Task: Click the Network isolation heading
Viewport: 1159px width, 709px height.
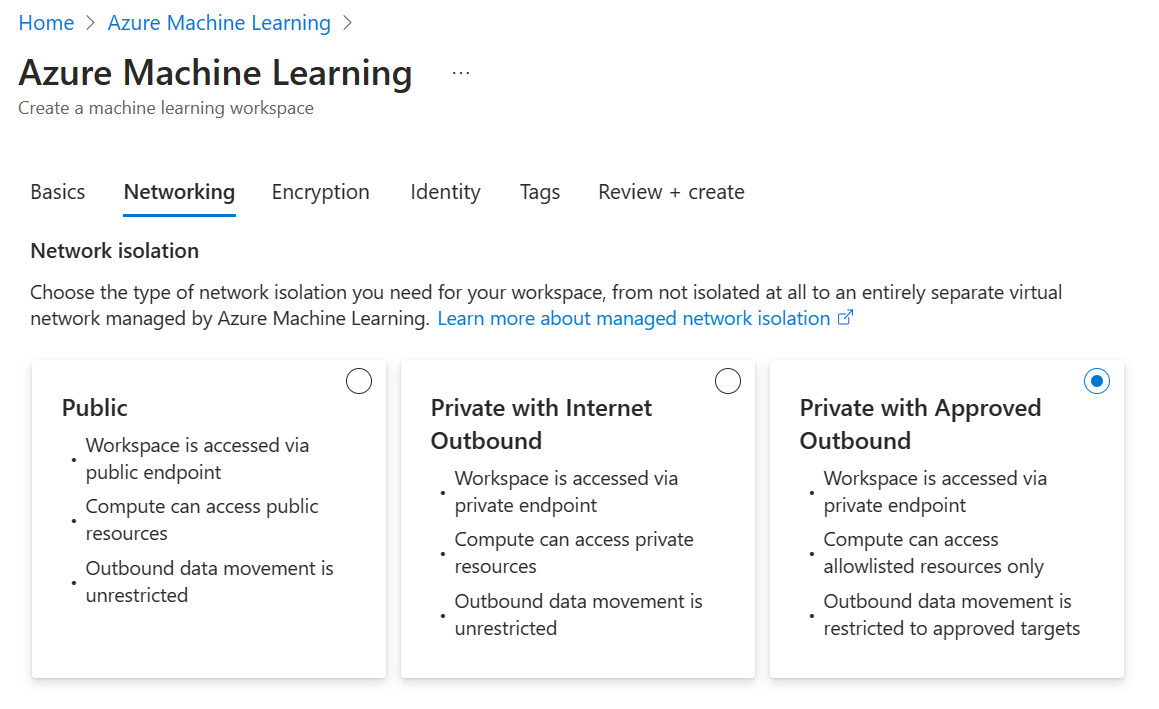Action: [x=115, y=251]
